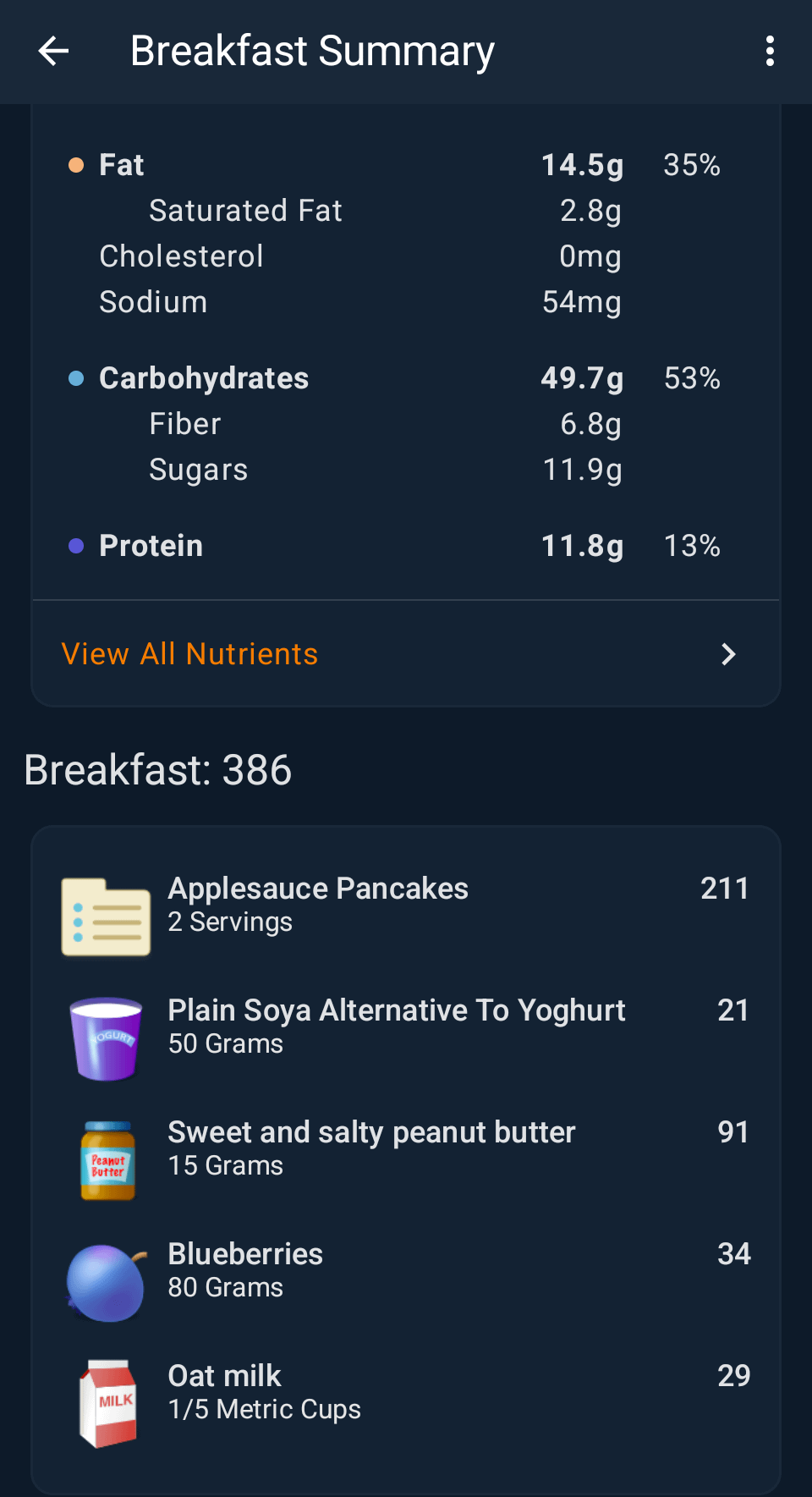
Task: Select Sweet and salty peanut butter entry
Action: (371, 1147)
